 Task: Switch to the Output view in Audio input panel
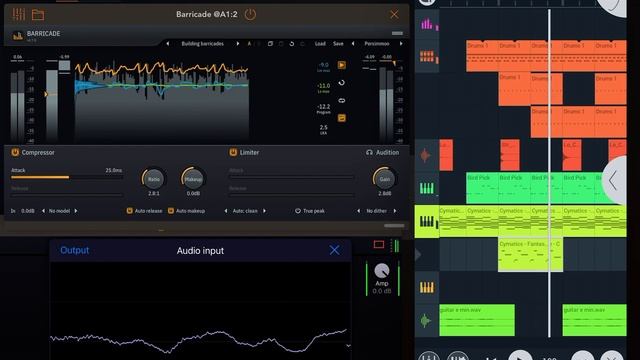pyautogui.click(x=74, y=250)
